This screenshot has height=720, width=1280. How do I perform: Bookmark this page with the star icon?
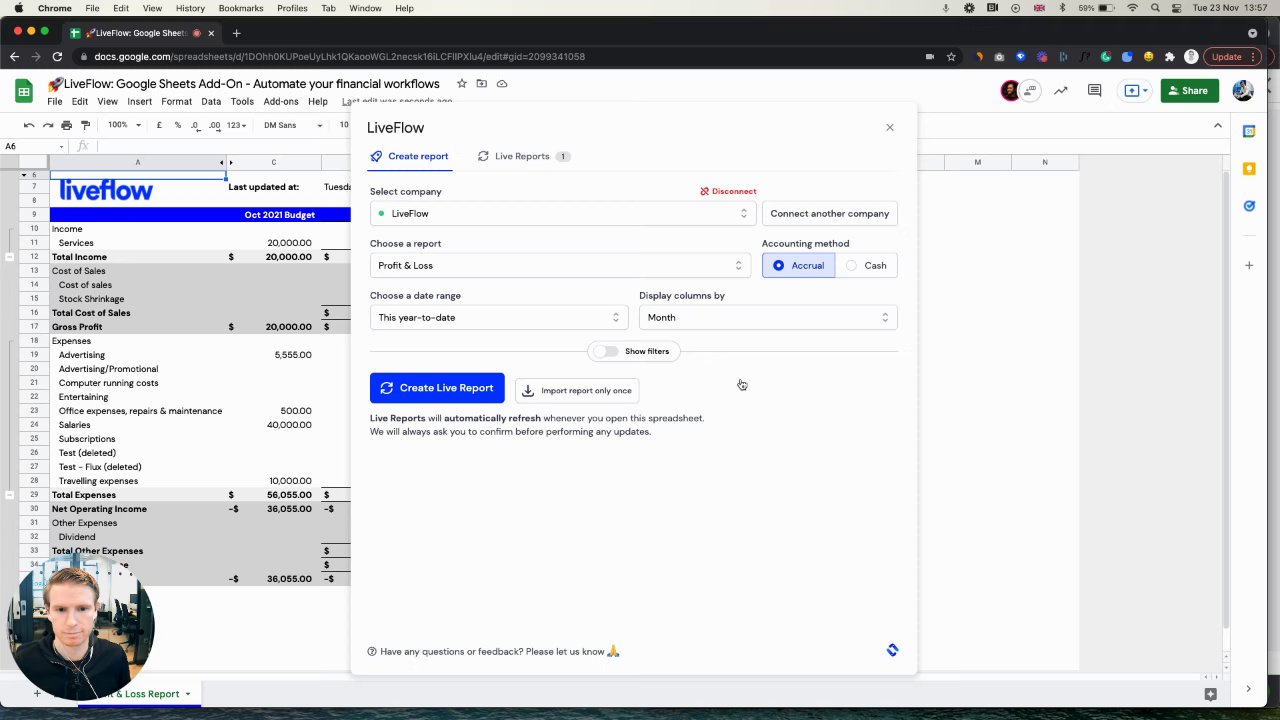[951, 57]
